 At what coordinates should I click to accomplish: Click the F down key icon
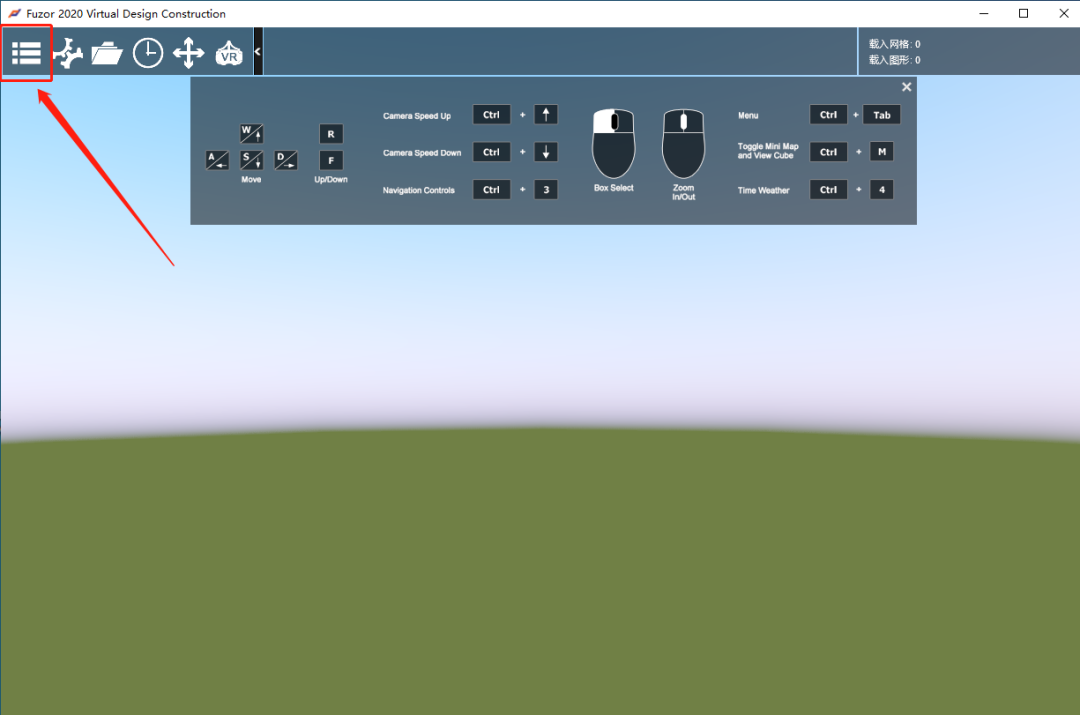point(331,160)
